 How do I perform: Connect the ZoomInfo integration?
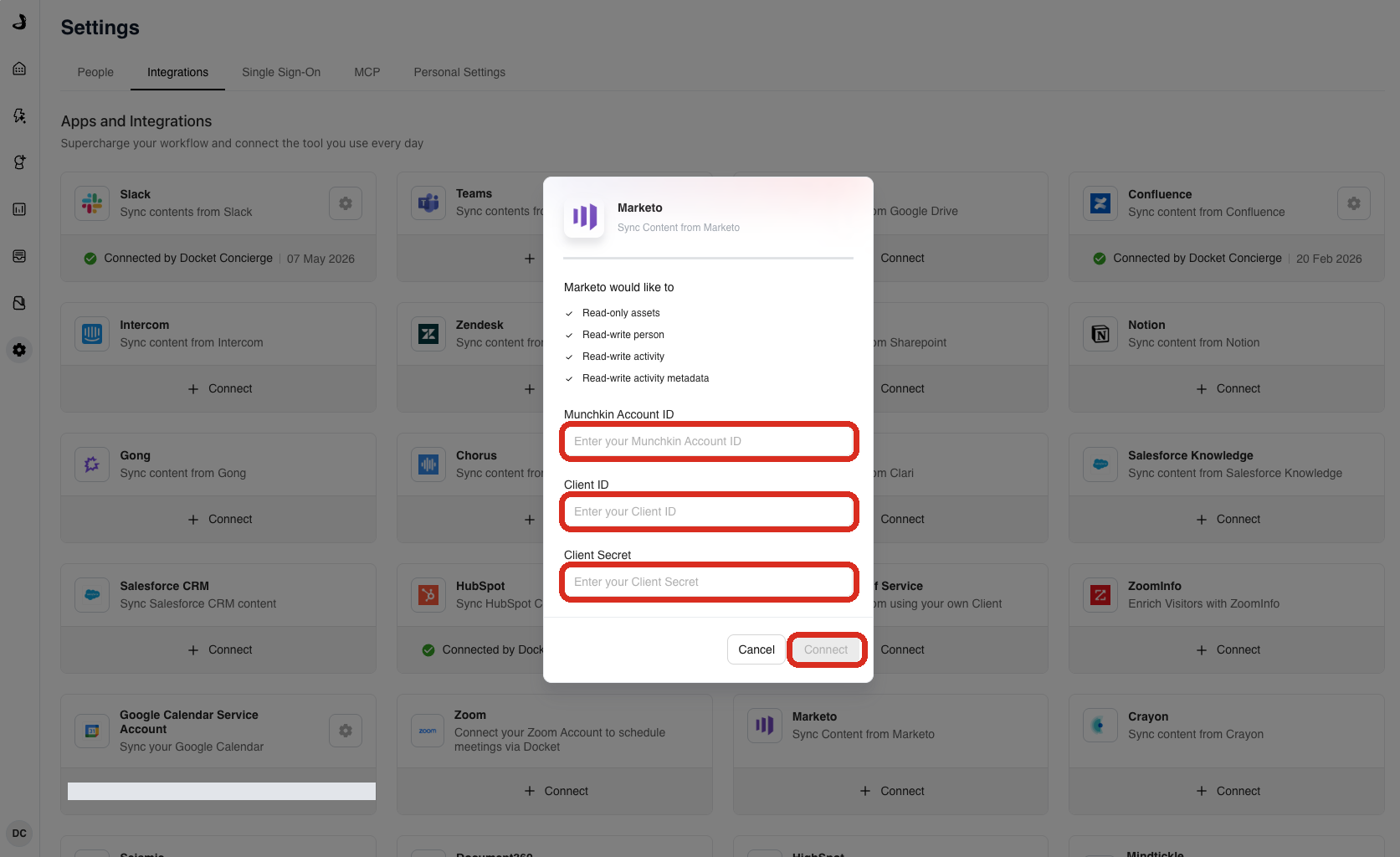1228,650
